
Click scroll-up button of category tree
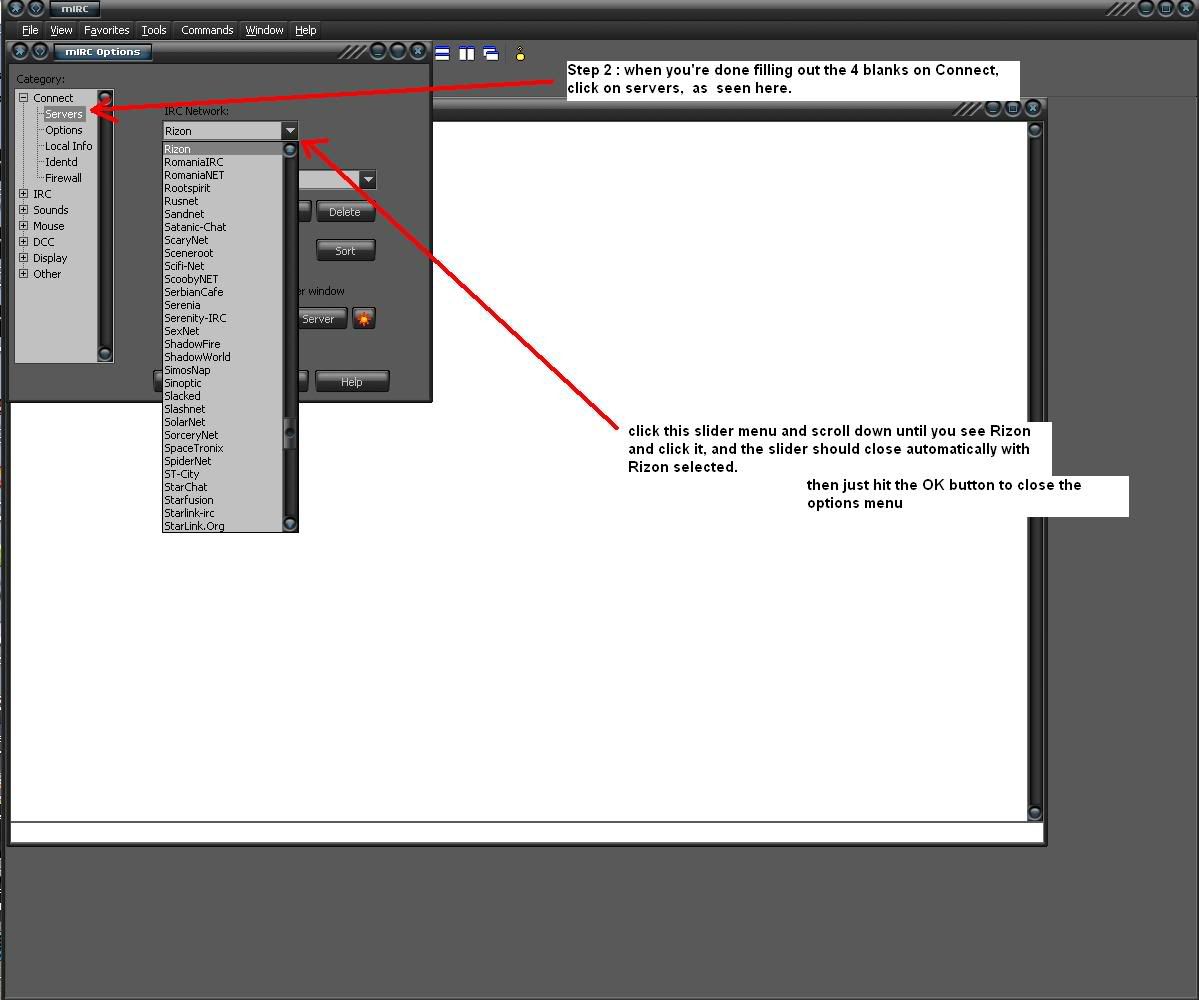point(105,98)
